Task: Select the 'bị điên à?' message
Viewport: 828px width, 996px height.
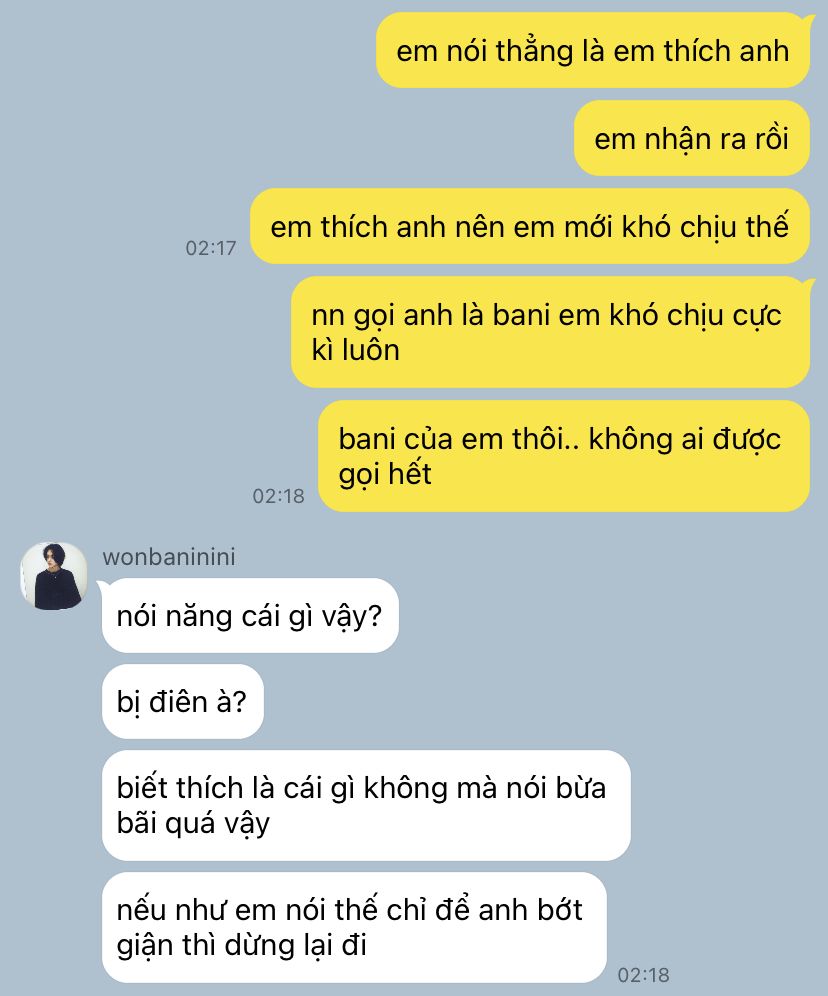Action: (x=183, y=701)
